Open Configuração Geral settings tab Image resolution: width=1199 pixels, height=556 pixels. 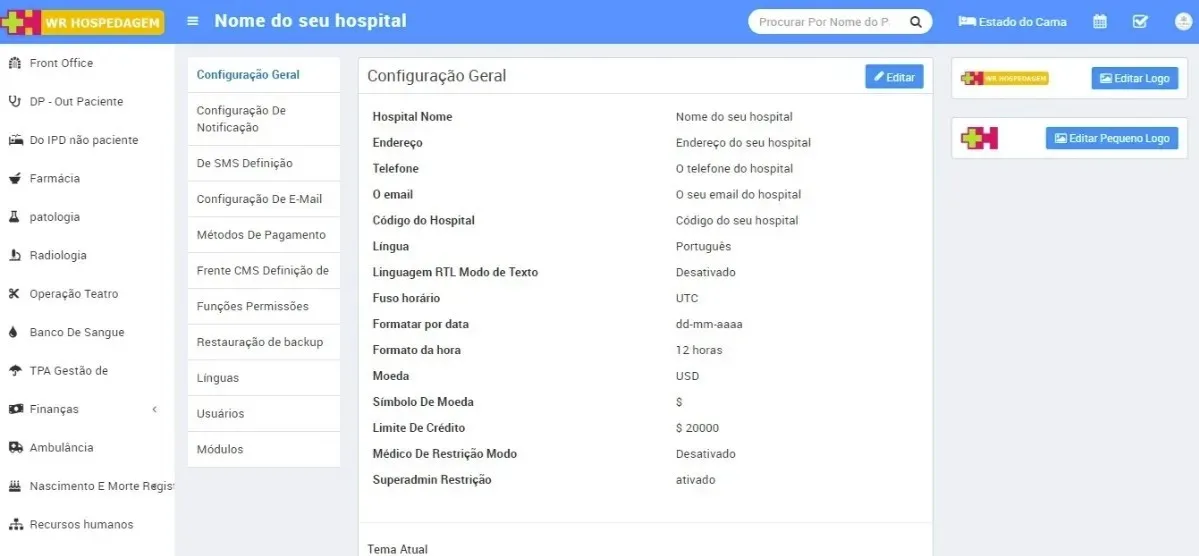264,75
